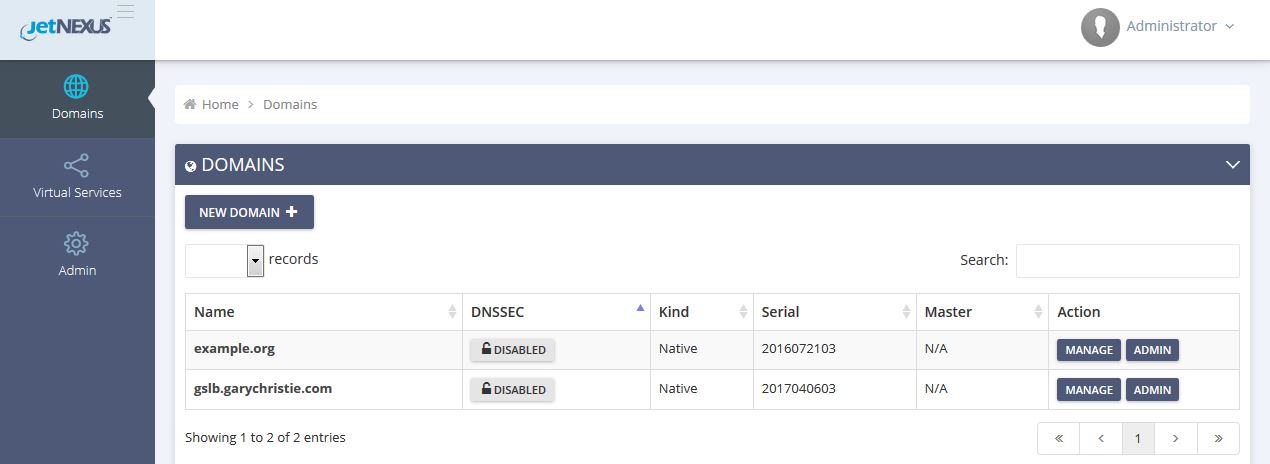Open the Administrator user dropdown

coord(1180,26)
